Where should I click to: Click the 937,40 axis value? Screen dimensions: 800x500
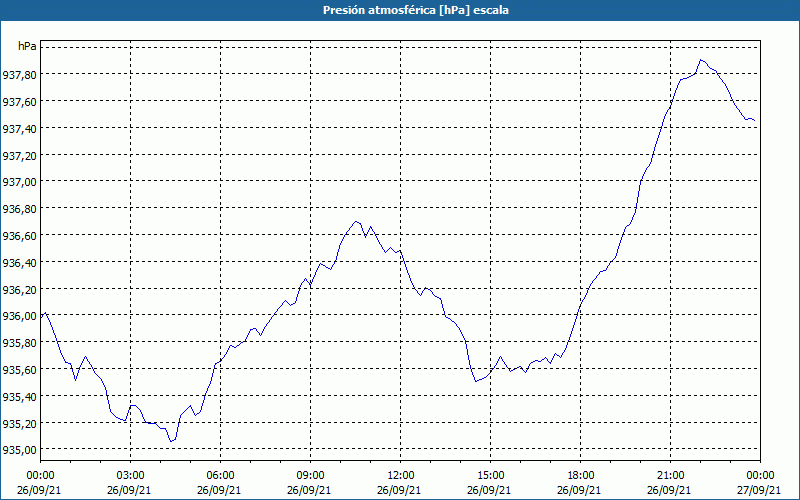pos(20,128)
